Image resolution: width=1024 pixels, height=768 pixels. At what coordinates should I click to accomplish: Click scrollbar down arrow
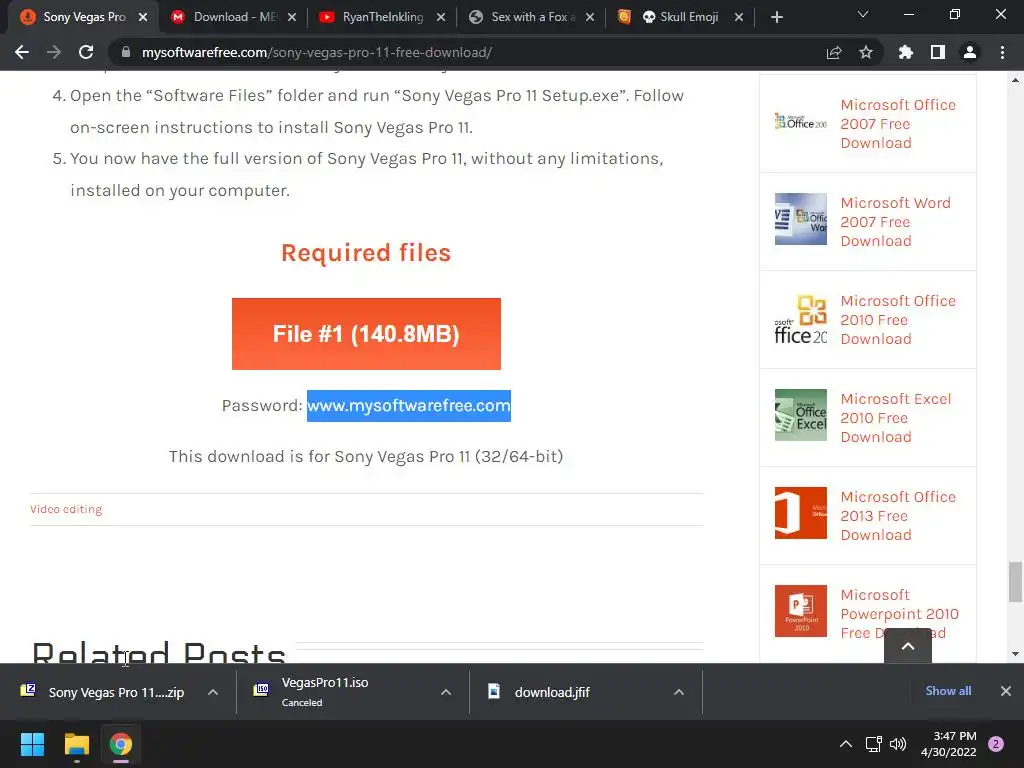pyautogui.click(x=1015, y=654)
